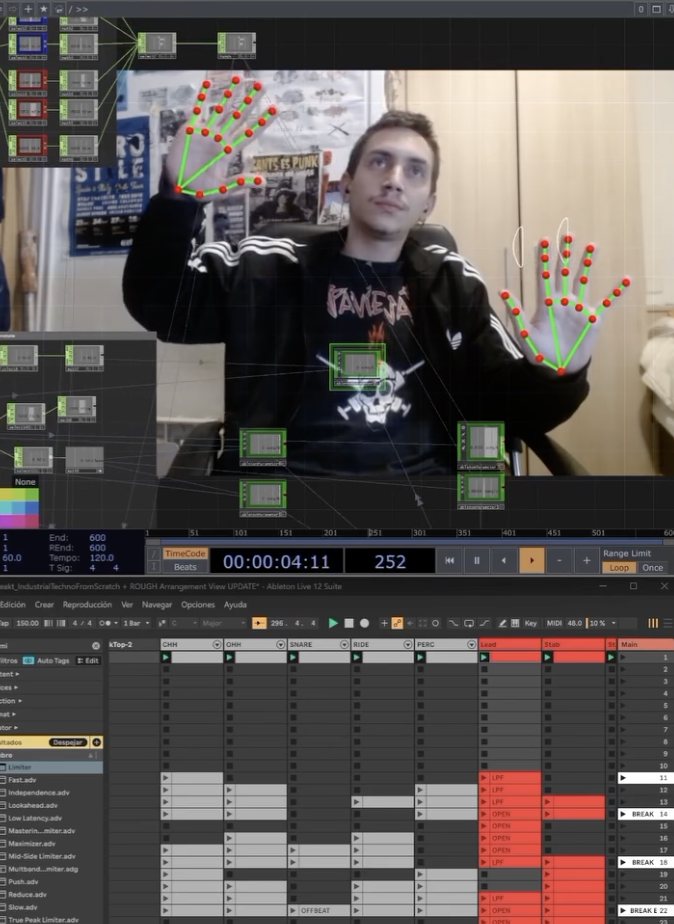Jump to start of TouchDesigner timeline
This screenshot has height=924, width=674.
[450, 561]
